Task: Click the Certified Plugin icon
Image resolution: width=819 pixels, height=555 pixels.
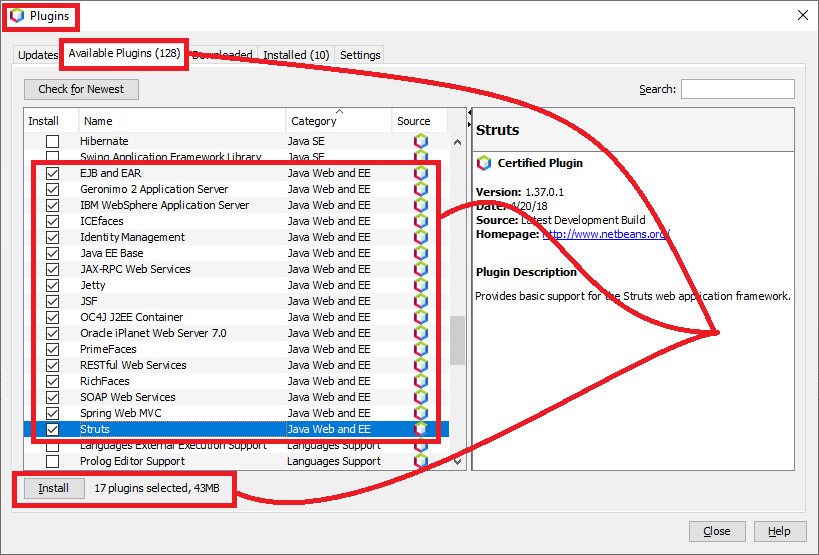Action: (484, 163)
